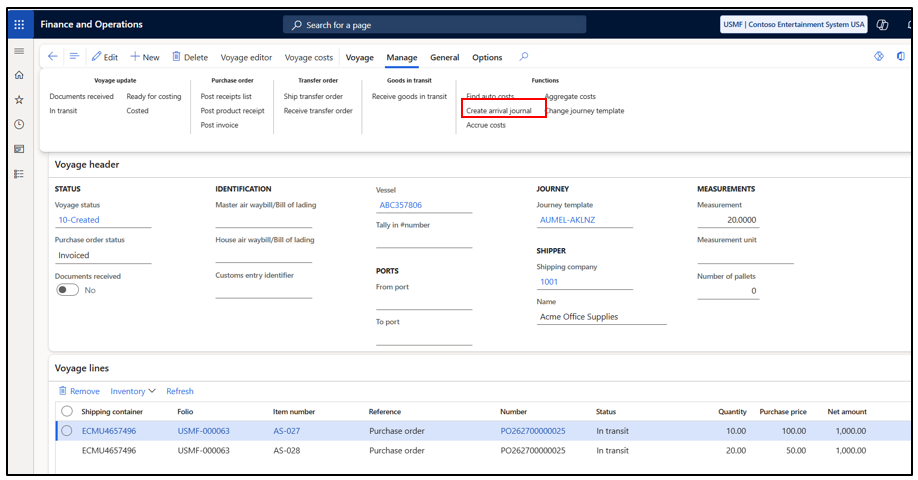Viewport: 918px width, 480px height.
Task: Open item number AS-027 link
Action: pos(287,431)
